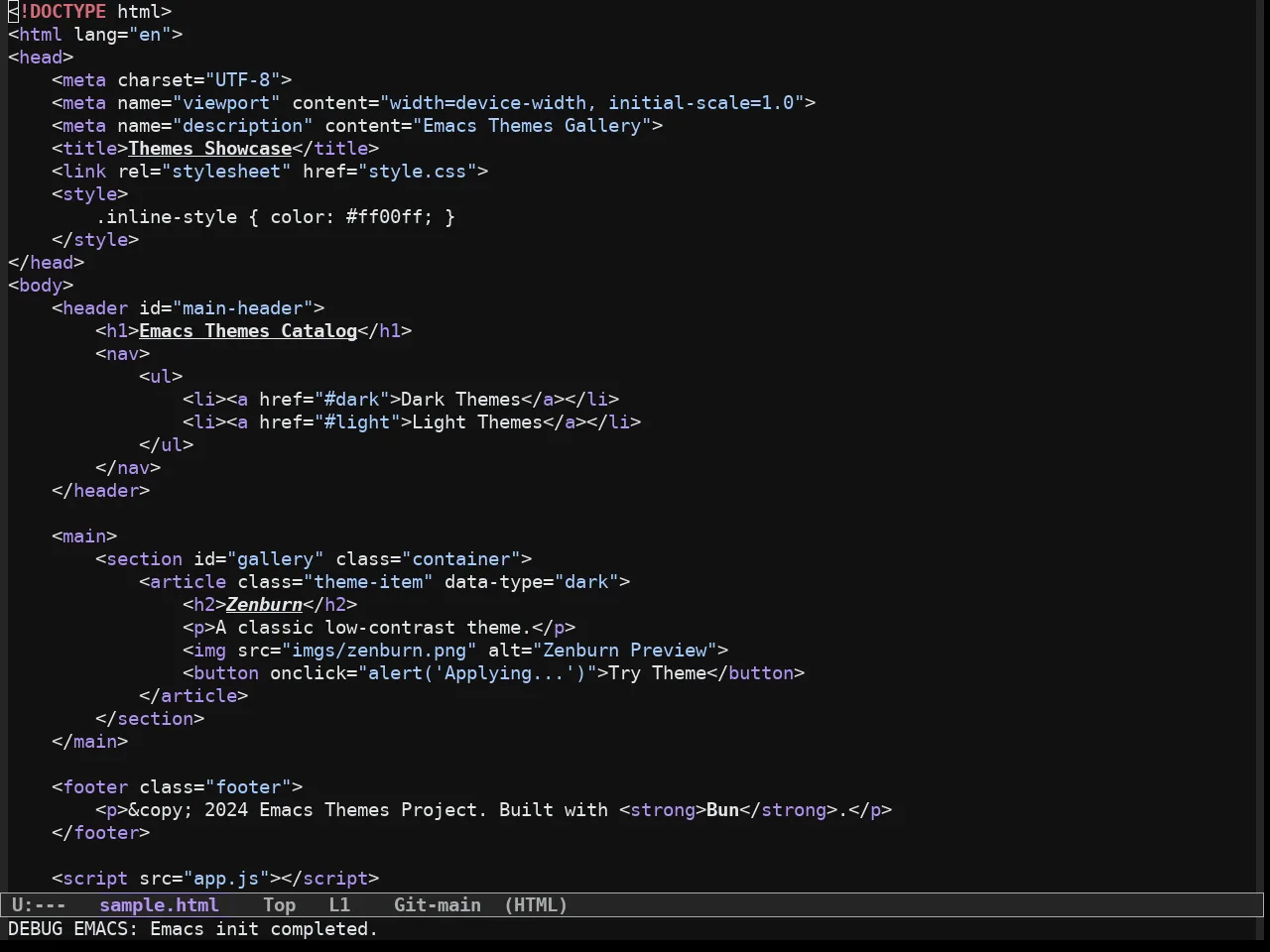Click the alert('Applying...') onclick string
The height and width of the screenshot is (952, 1270).
tap(477, 673)
